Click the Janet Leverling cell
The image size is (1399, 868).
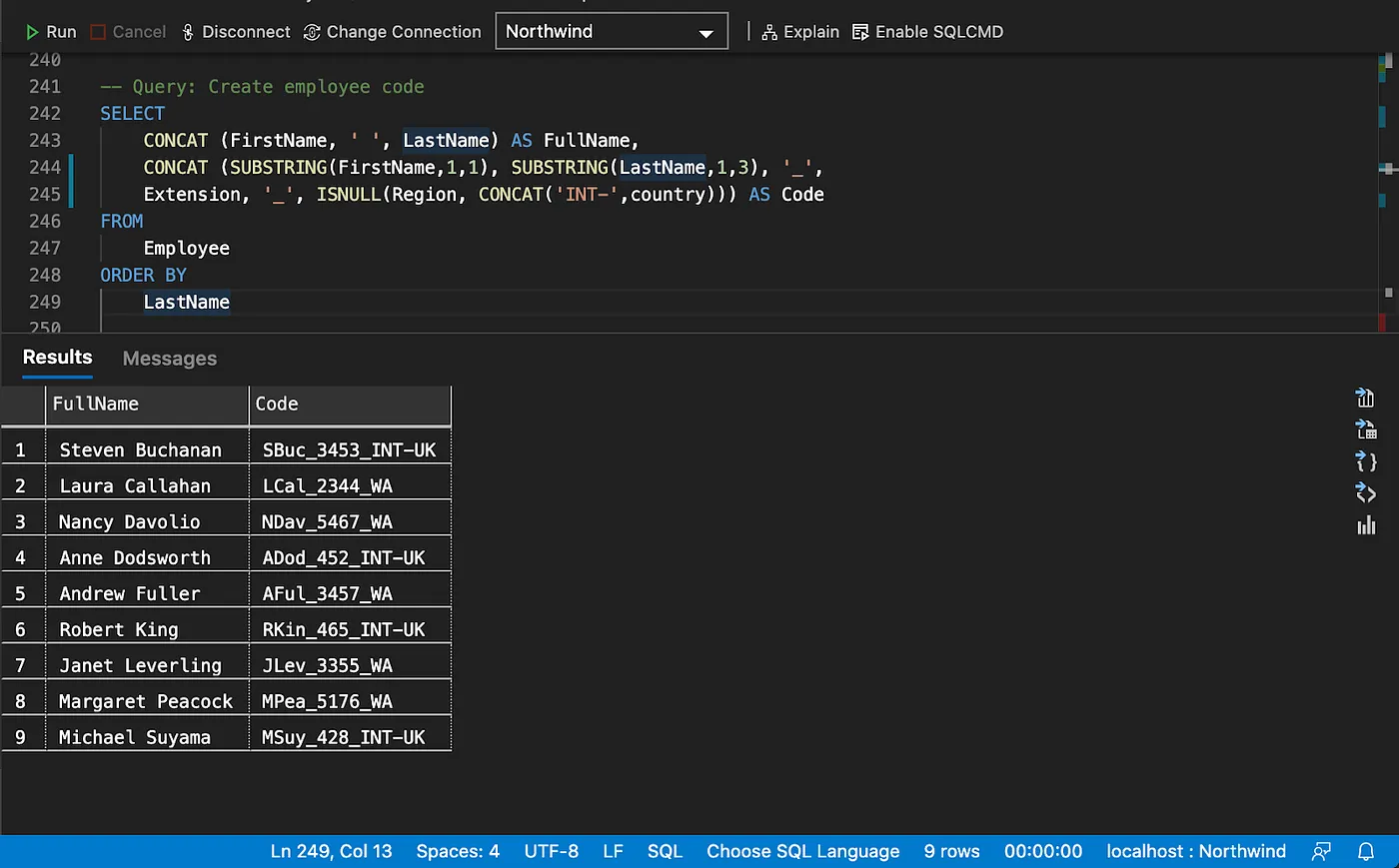point(147,666)
